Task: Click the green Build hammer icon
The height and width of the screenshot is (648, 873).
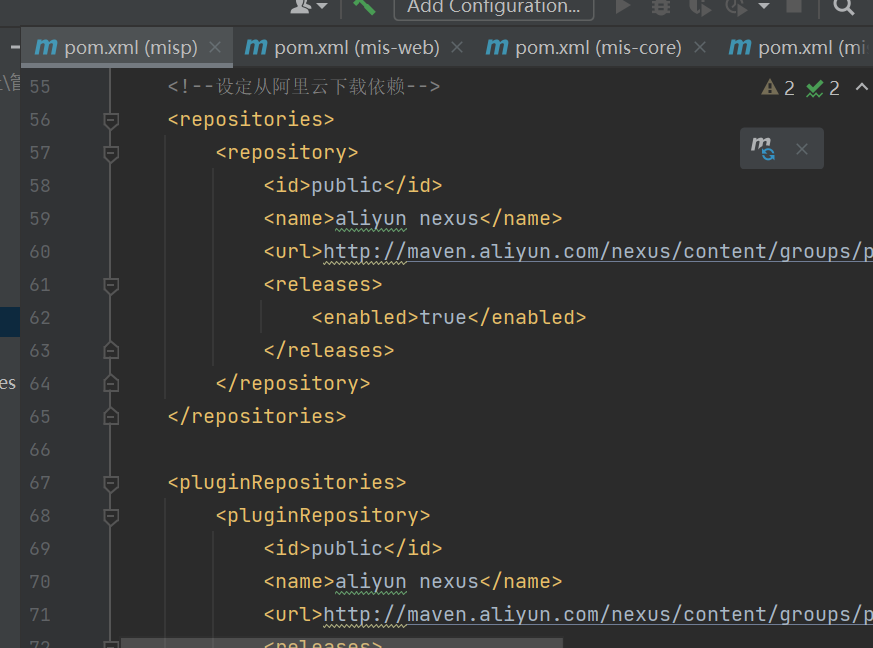Action: point(364,6)
